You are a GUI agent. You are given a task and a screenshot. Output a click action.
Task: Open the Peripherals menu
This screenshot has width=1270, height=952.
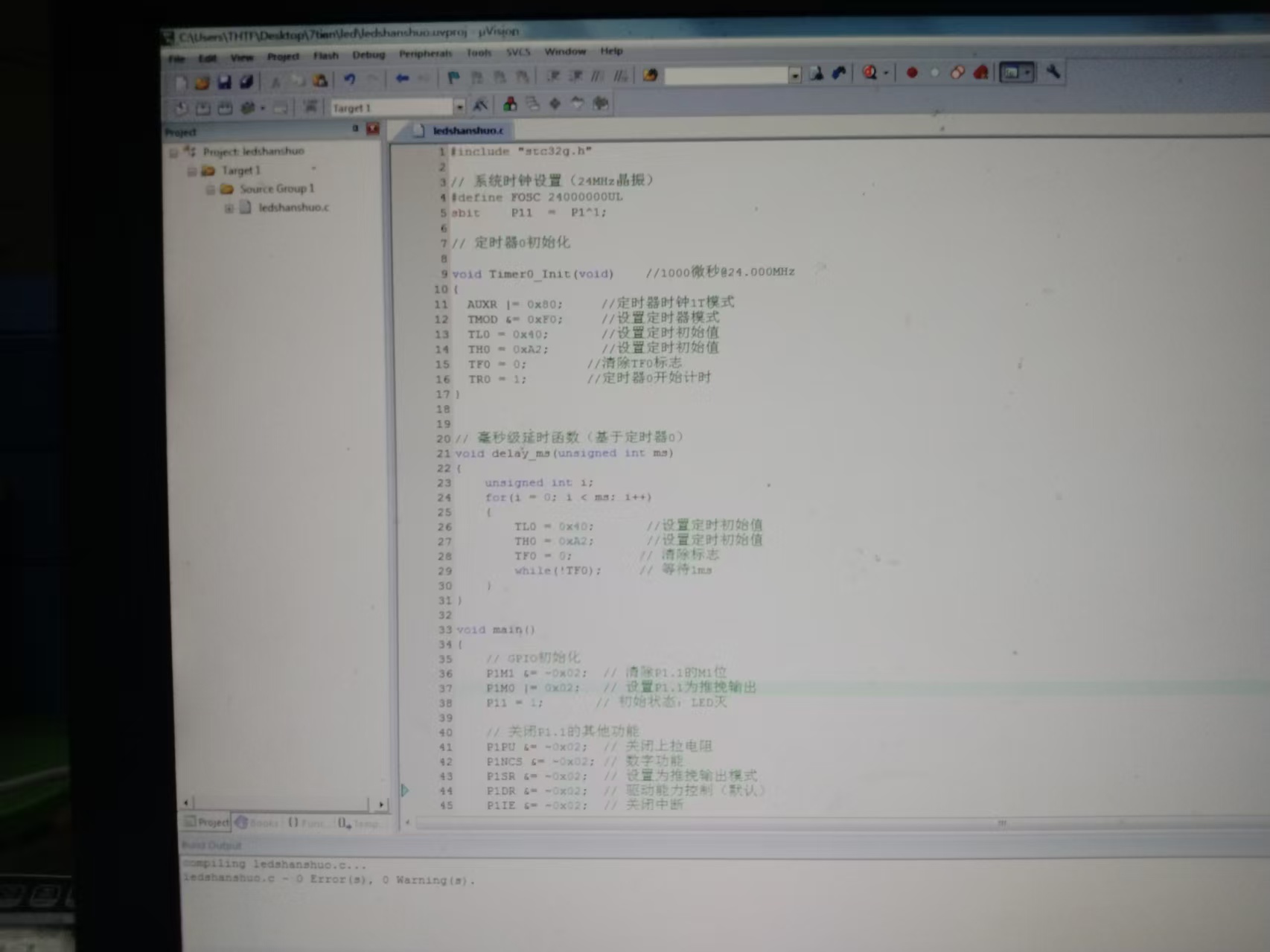[x=425, y=54]
